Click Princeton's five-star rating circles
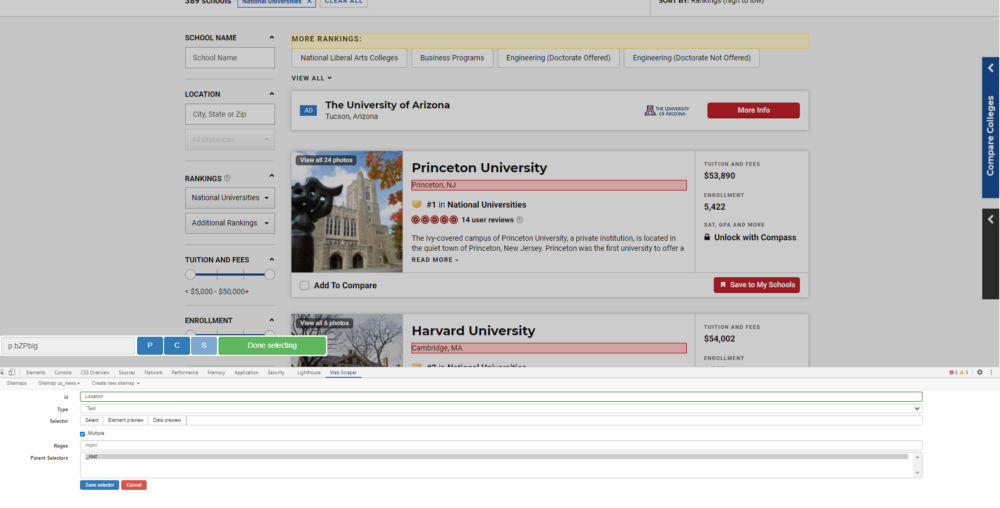 click(x=434, y=220)
